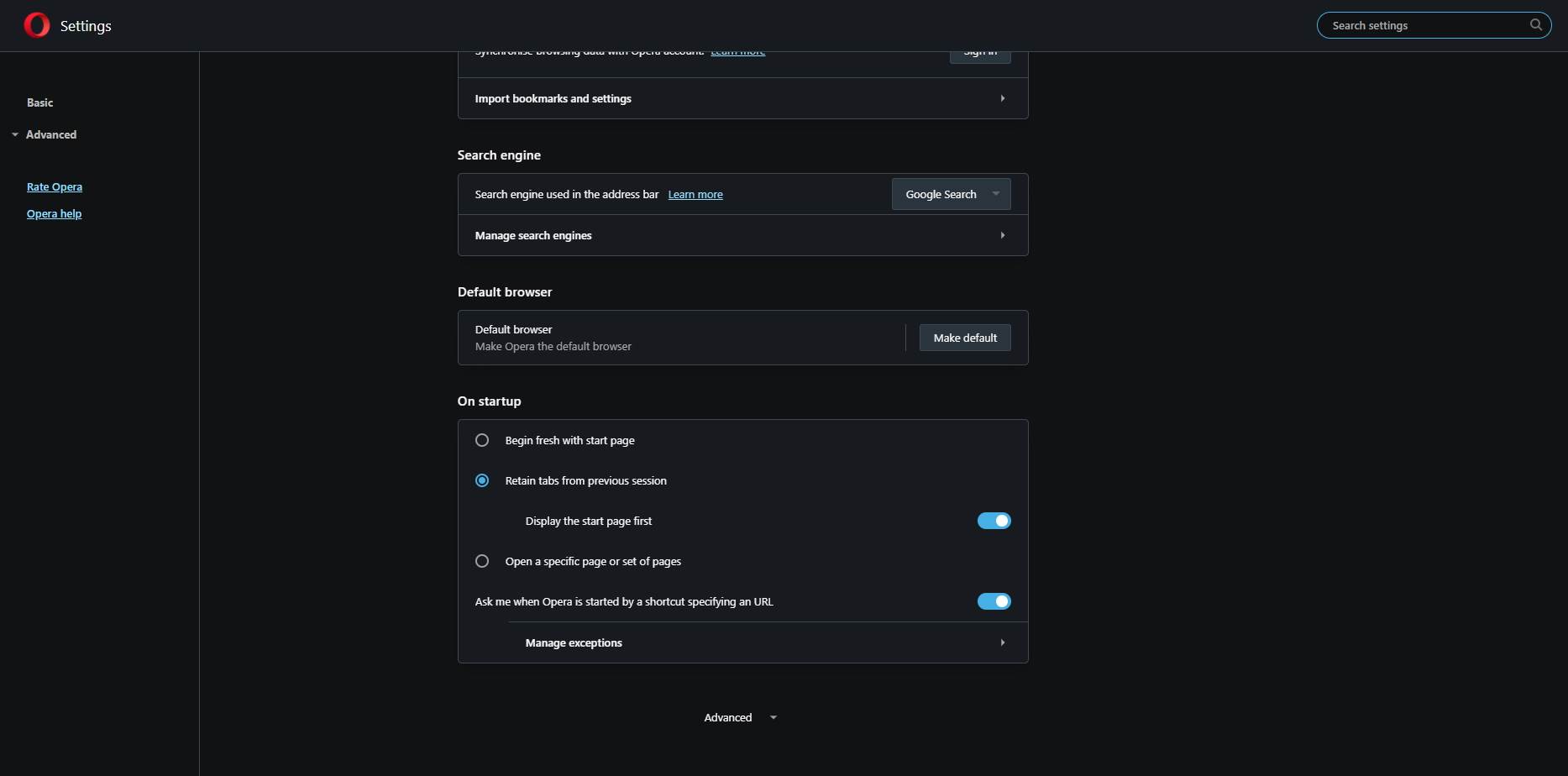This screenshot has height=776, width=1568.
Task: Turn off Ask me when Opera is started by a shortcut
Action: click(994, 601)
